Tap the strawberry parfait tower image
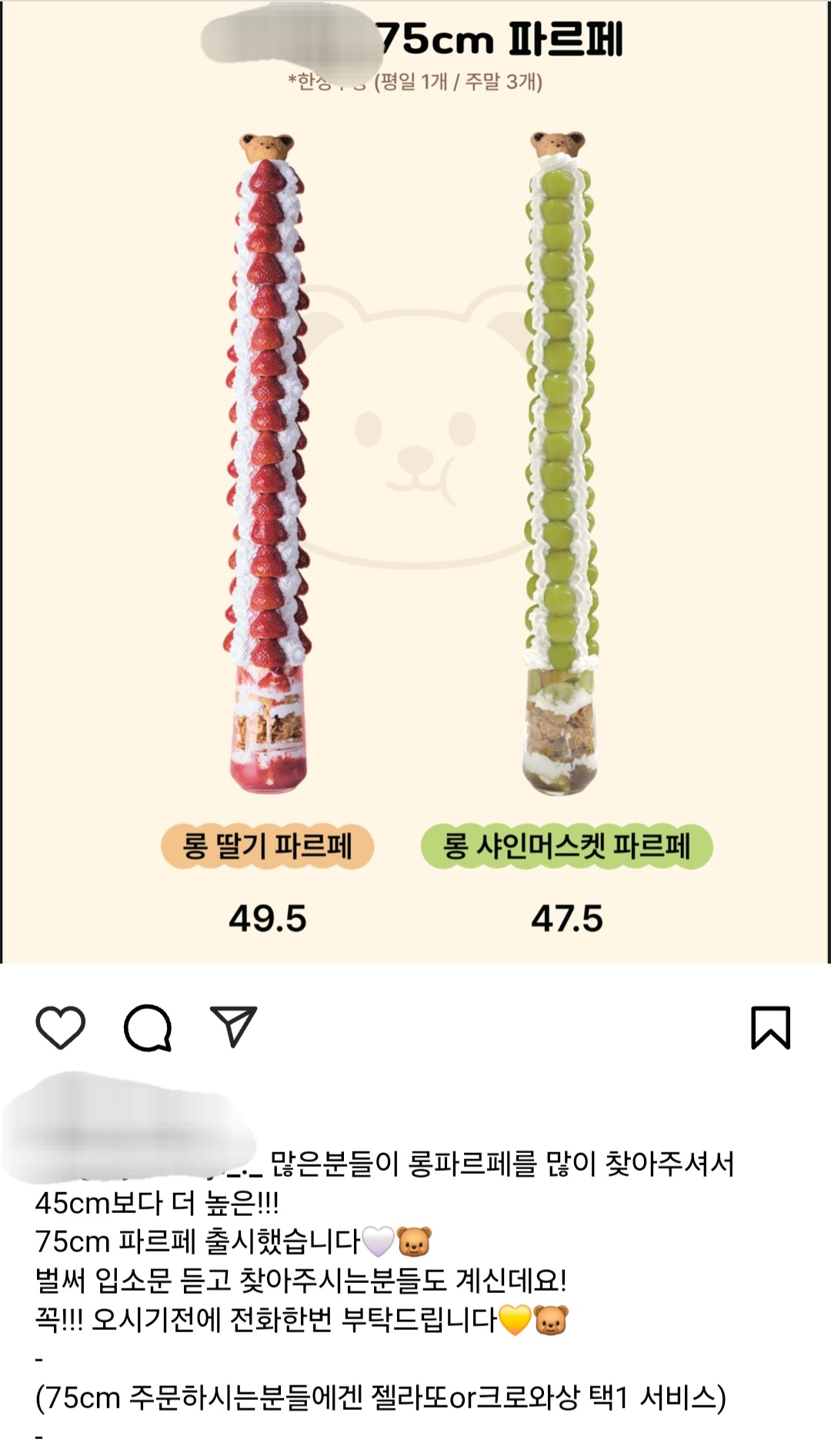Image resolution: width=831 pixels, height=1456 pixels. (267, 464)
